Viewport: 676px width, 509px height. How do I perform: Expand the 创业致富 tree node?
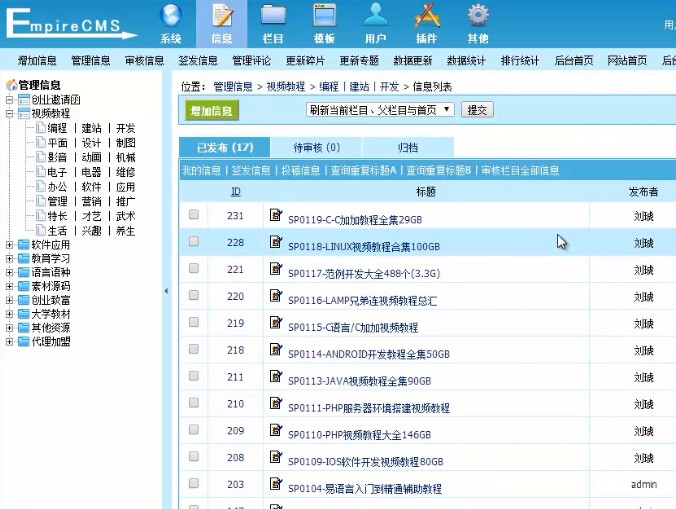(x=9, y=300)
